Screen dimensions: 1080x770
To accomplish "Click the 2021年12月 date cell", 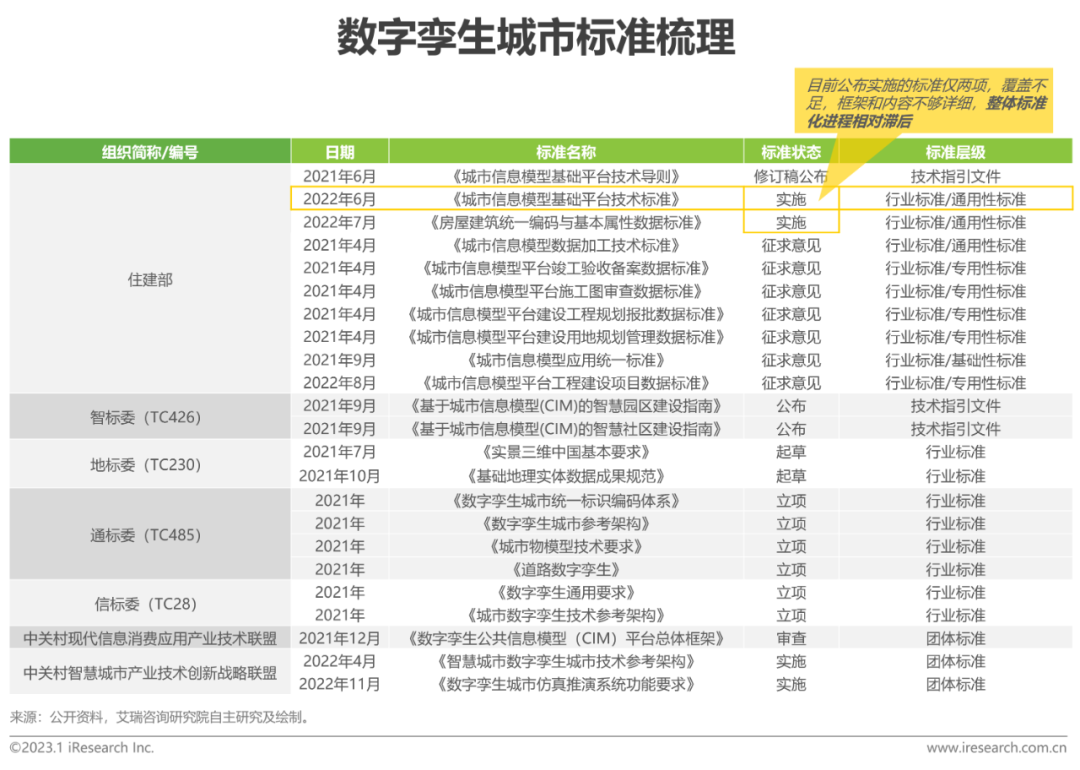I will pos(340,638).
